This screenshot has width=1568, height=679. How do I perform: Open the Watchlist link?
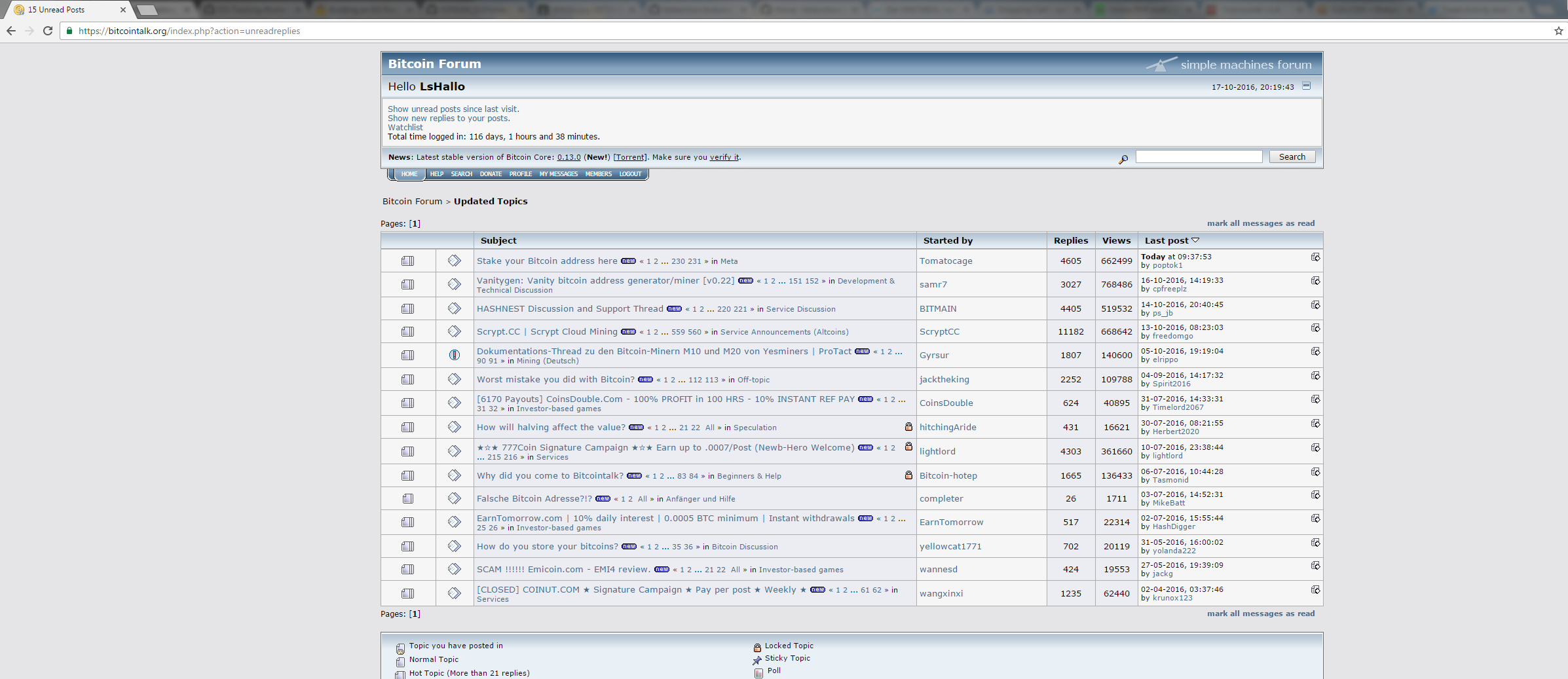(405, 128)
